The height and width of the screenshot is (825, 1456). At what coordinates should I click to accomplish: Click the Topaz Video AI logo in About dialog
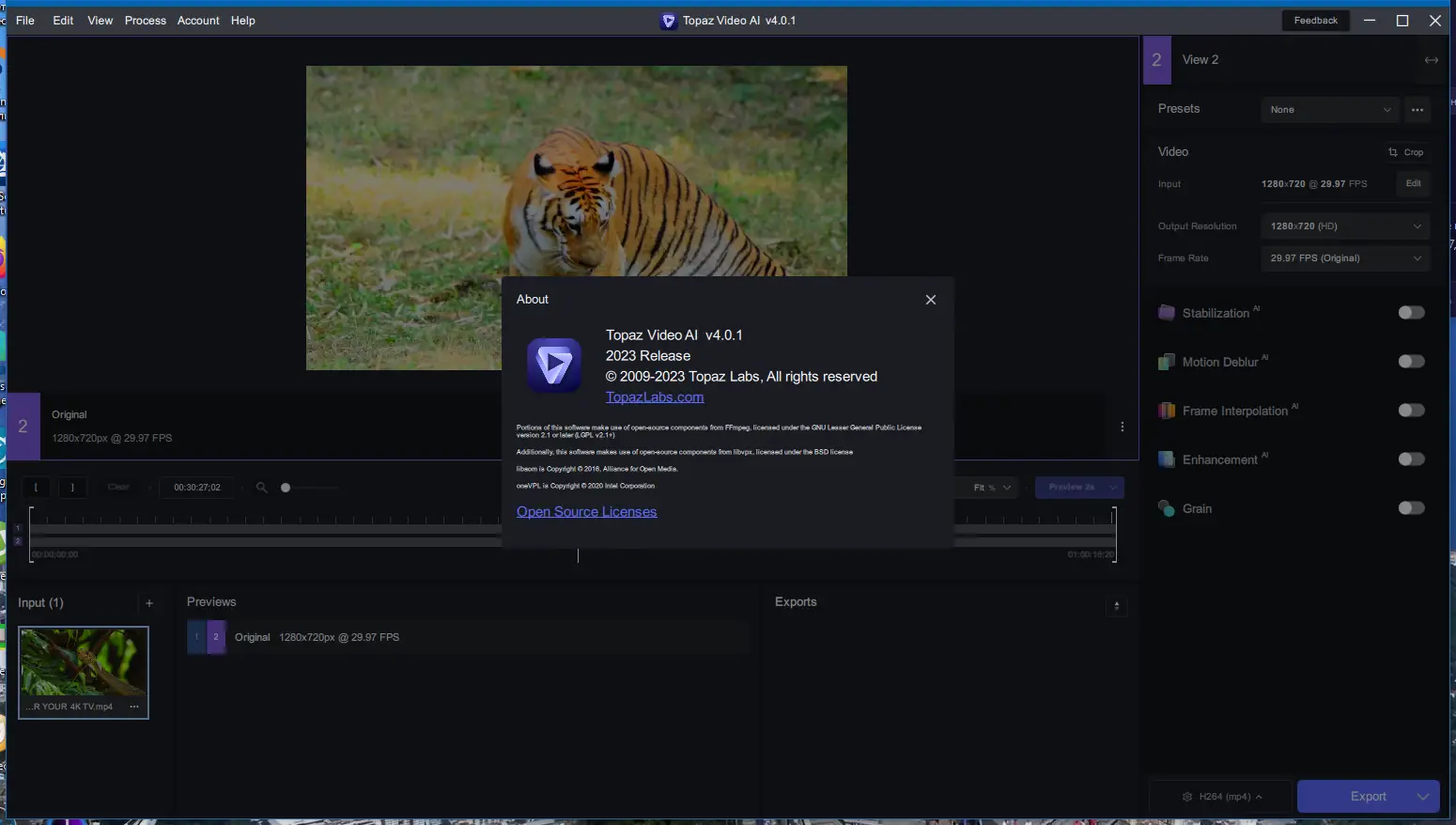pyautogui.click(x=554, y=366)
